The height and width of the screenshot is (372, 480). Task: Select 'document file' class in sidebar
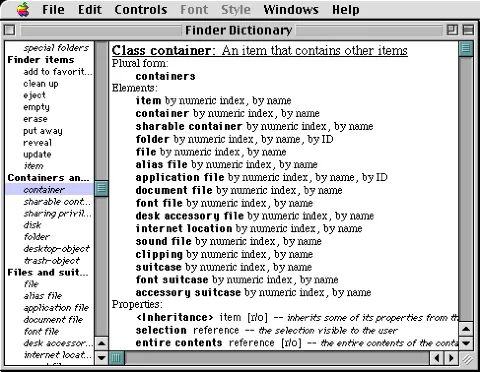pyautogui.click(x=53, y=320)
